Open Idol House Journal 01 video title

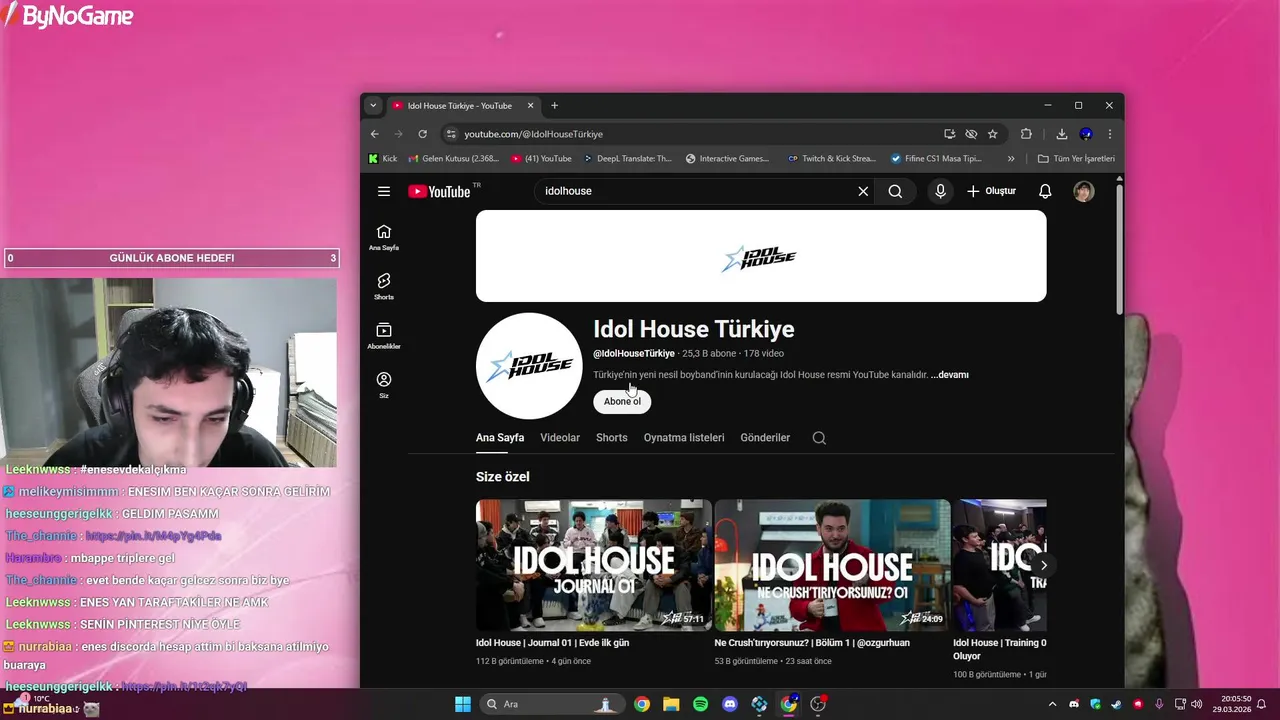[x=552, y=643]
